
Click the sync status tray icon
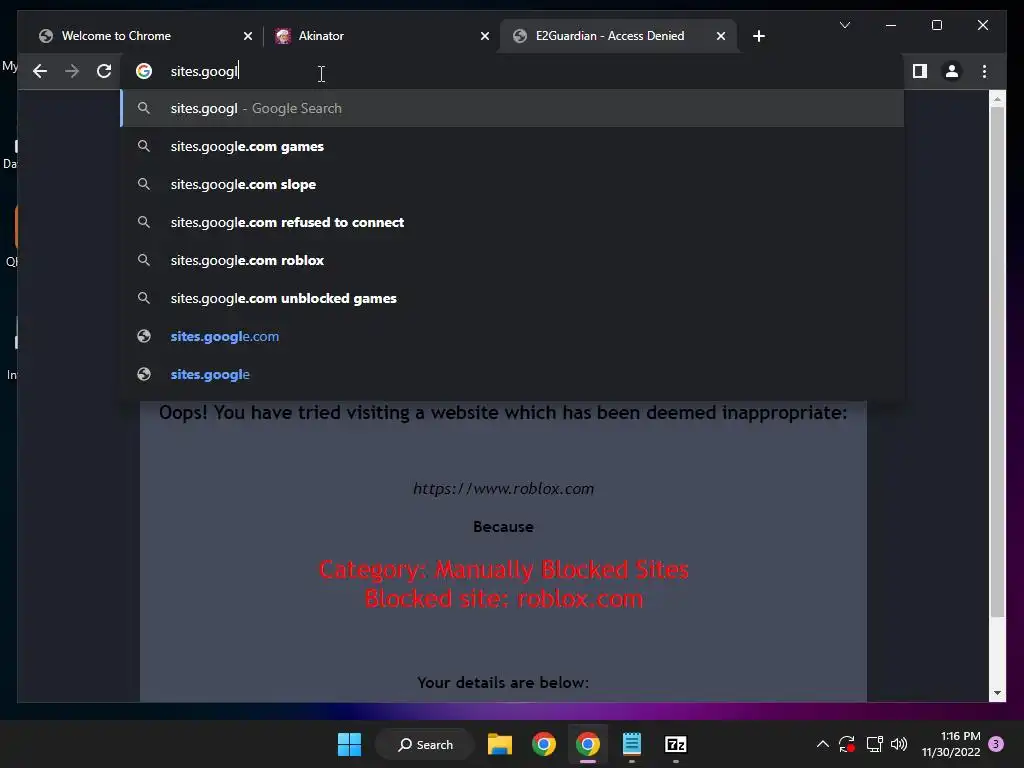(847, 744)
